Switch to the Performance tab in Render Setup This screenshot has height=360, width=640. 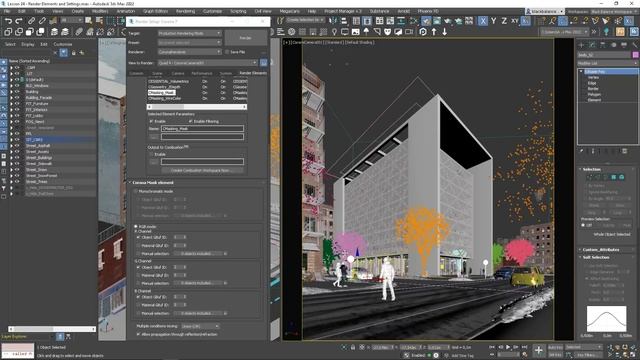click(x=202, y=73)
